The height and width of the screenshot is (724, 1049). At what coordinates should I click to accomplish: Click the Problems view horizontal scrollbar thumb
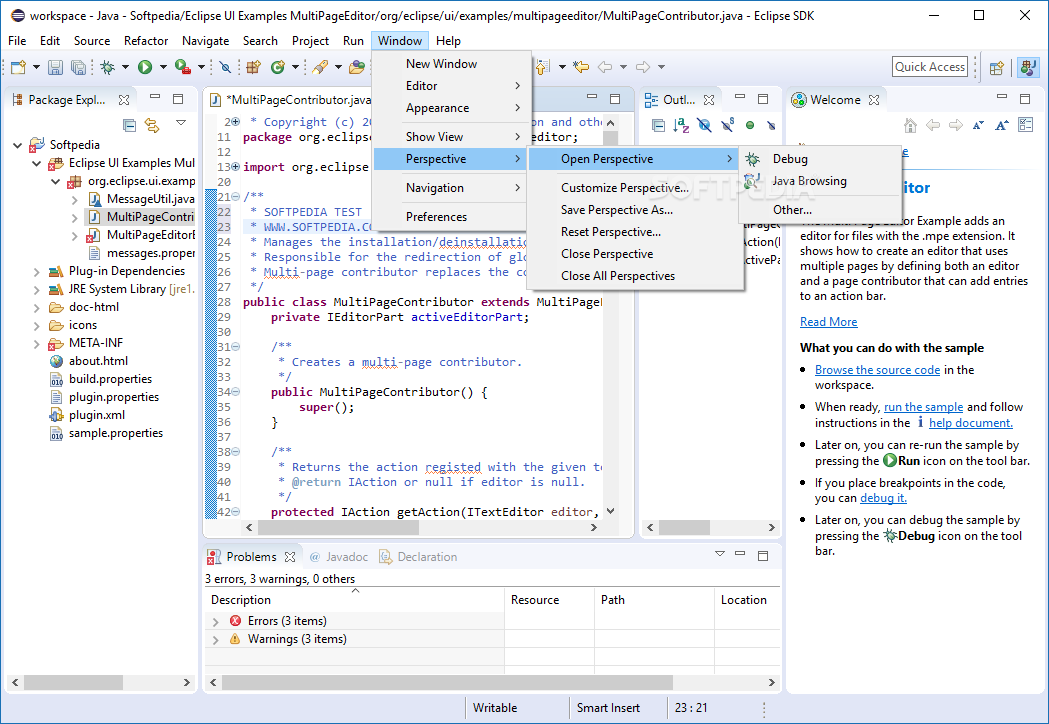(x=447, y=683)
